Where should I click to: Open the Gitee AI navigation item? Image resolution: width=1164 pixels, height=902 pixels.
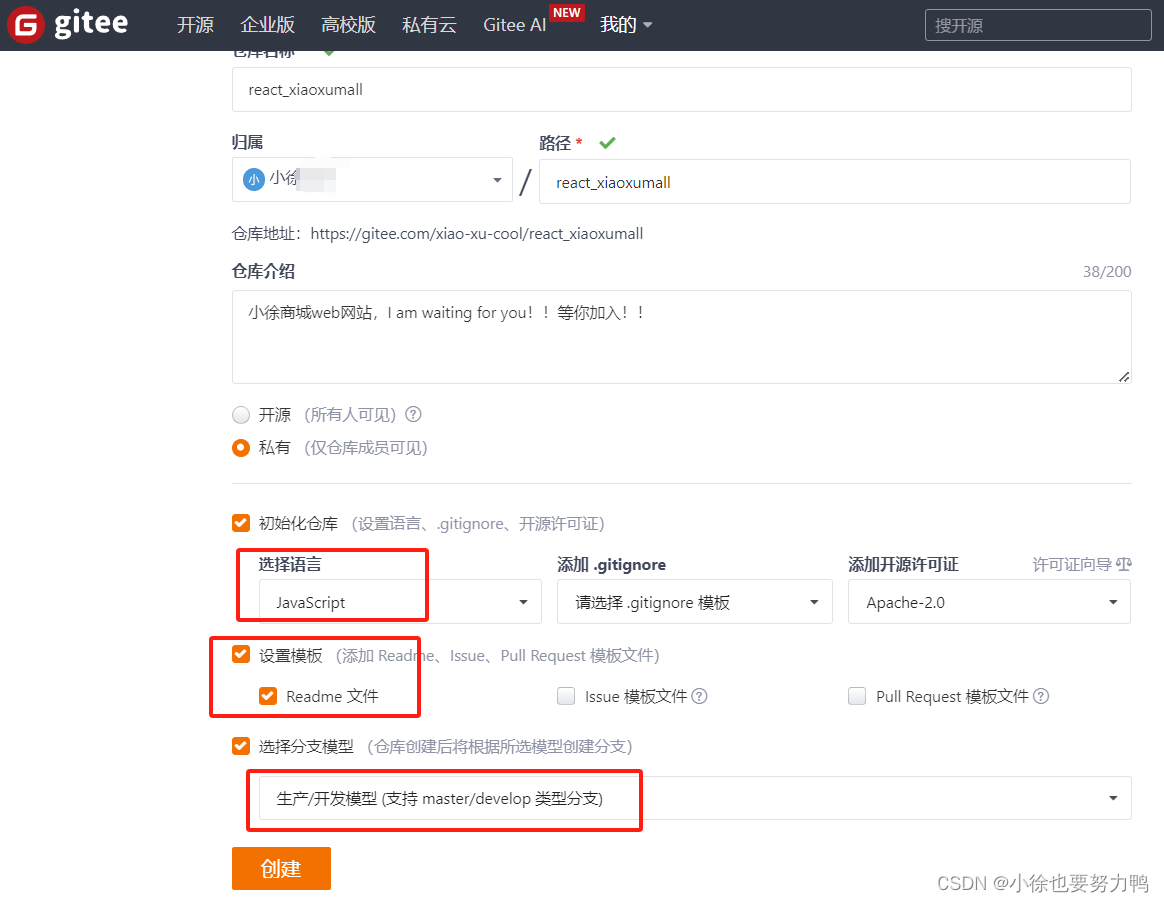[x=514, y=24]
